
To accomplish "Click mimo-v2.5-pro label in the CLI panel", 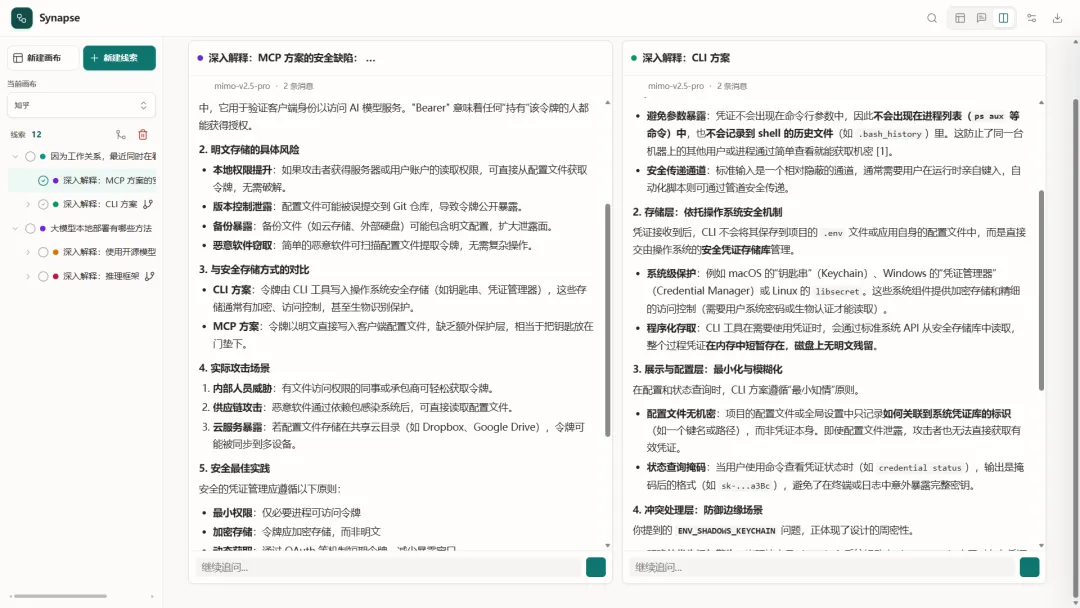I will (x=676, y=86).
